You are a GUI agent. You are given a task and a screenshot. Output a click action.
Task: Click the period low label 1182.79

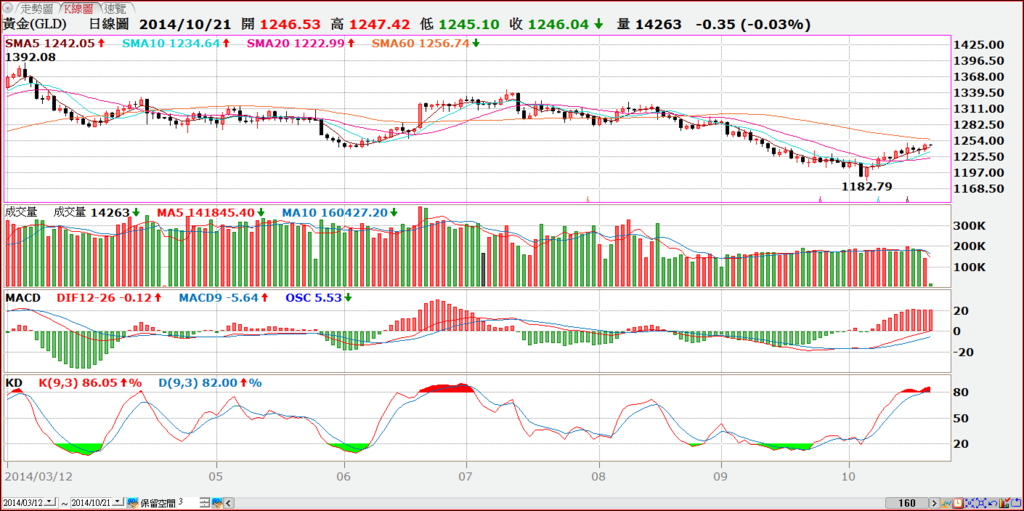point(867,186)
